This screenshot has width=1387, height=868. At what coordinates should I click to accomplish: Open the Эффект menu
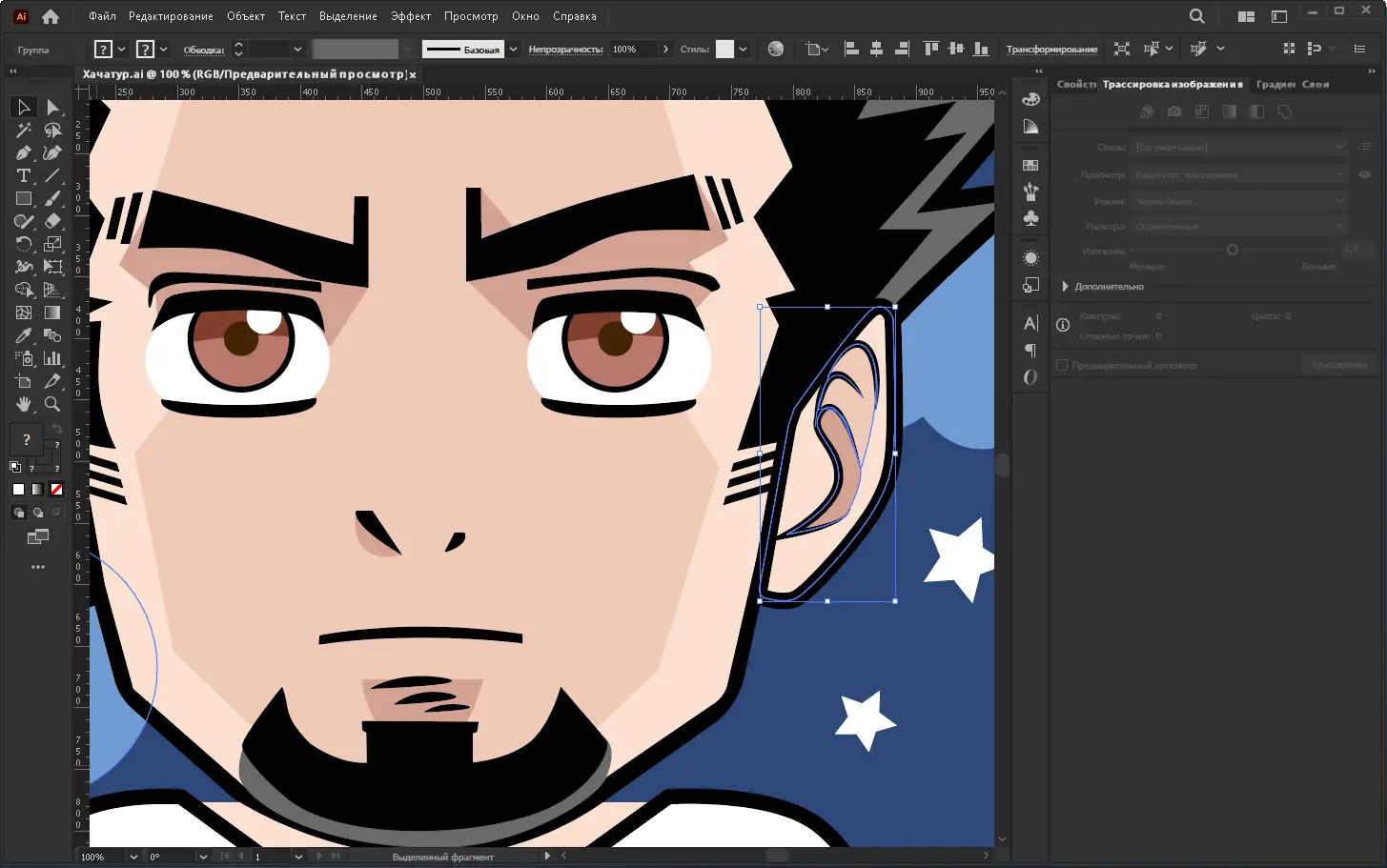410,16
